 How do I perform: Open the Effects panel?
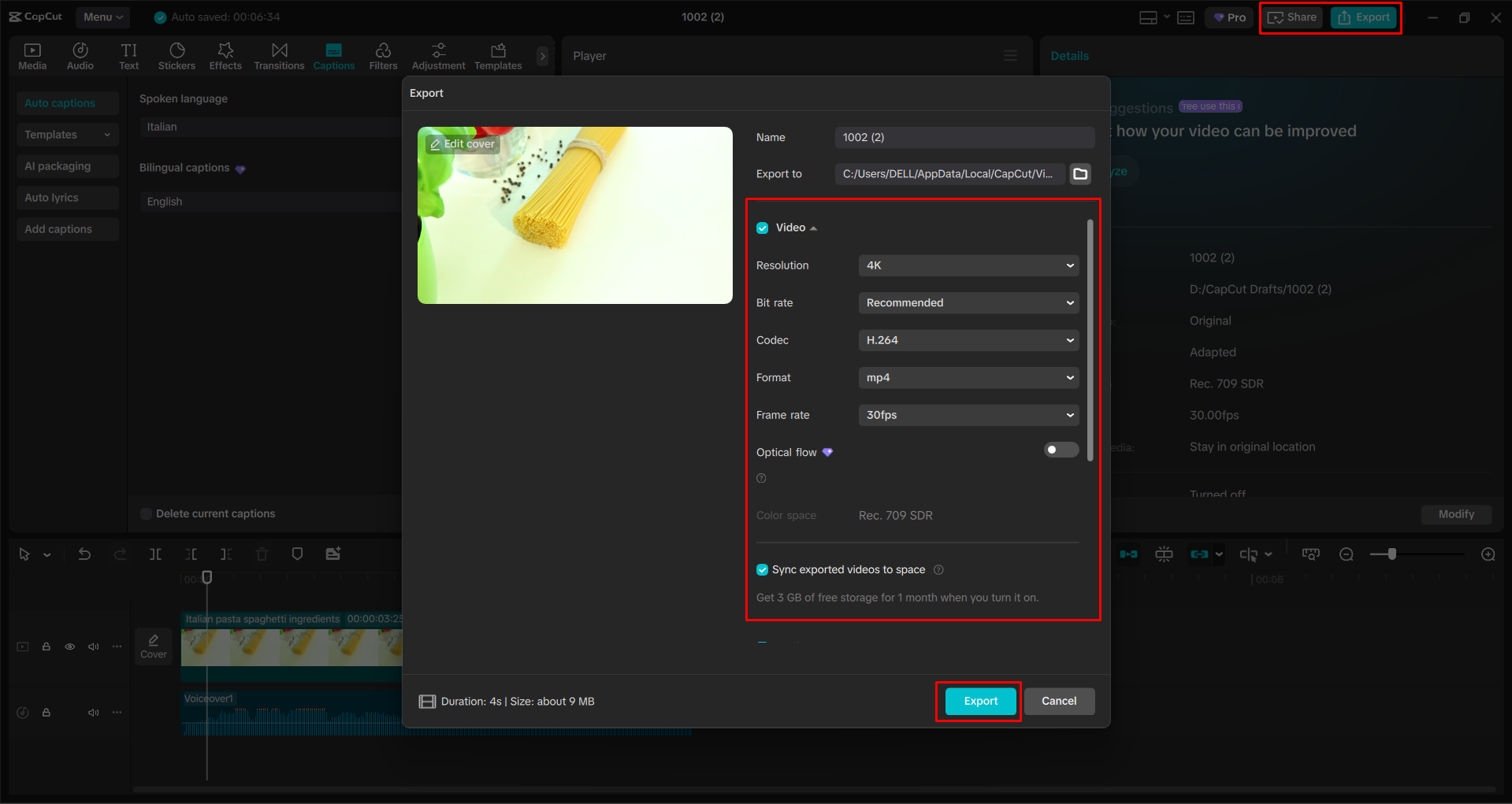coord(225,55)
